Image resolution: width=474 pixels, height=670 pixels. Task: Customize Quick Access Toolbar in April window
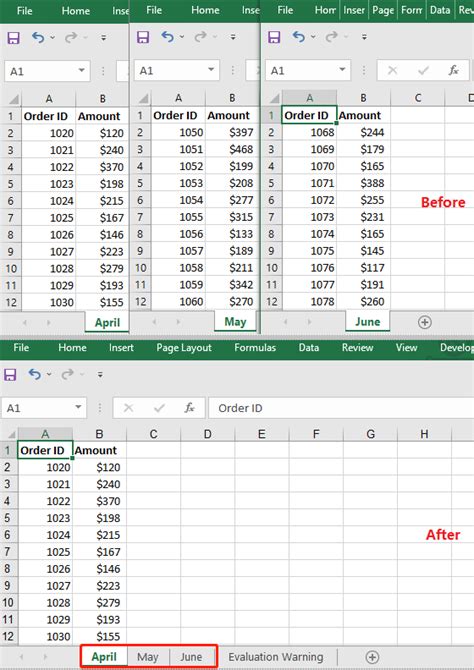pos(103,38)
